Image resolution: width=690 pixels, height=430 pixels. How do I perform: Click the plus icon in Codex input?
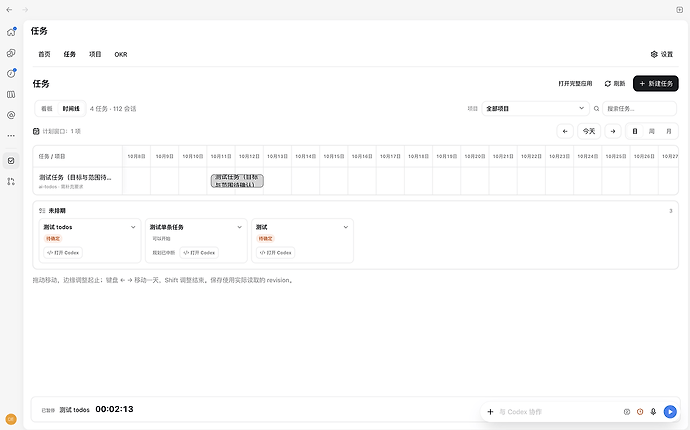point(490,412)
